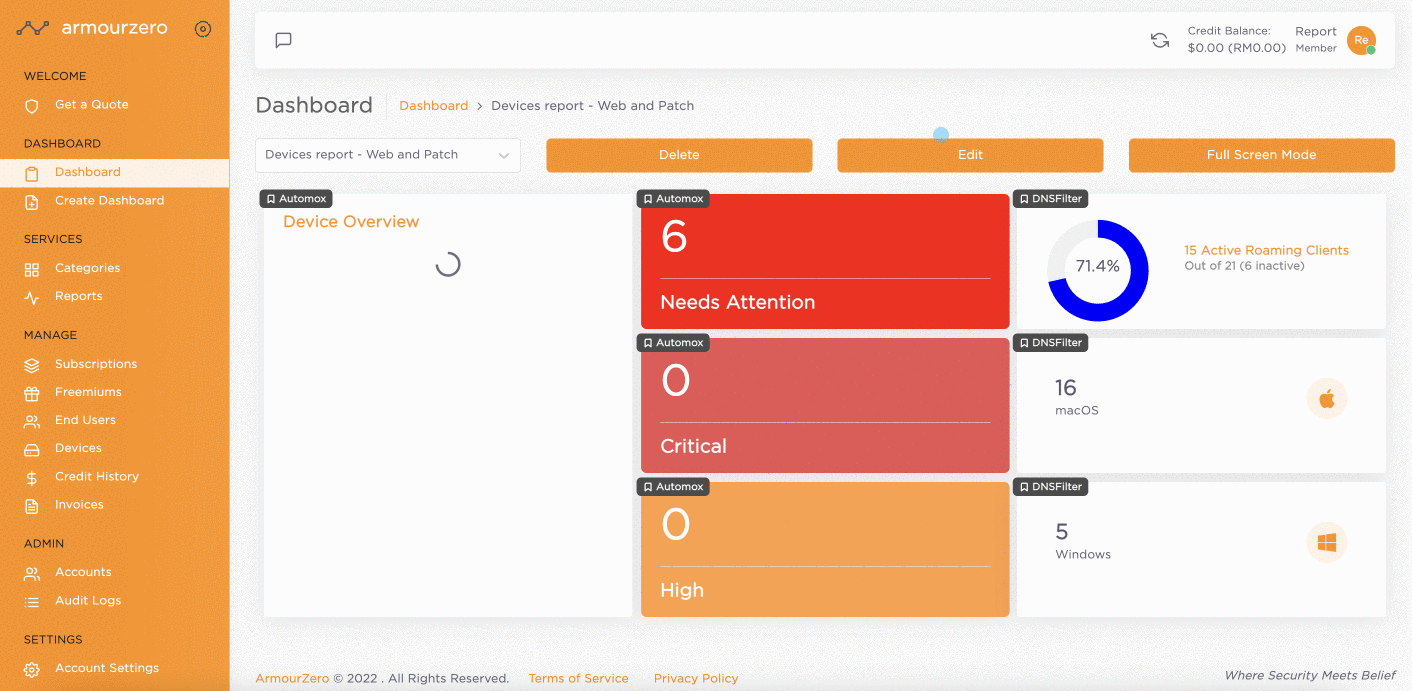The width and height of the screenshot is (1412, 691).
Task: Click the bookmark icon on Roaming Clients DNSFilter tag
Action: [1024, 199]
